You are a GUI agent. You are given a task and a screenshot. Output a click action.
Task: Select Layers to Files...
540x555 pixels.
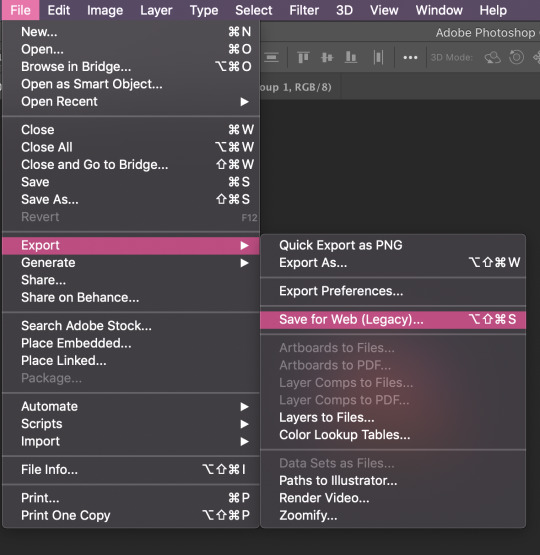393,417
